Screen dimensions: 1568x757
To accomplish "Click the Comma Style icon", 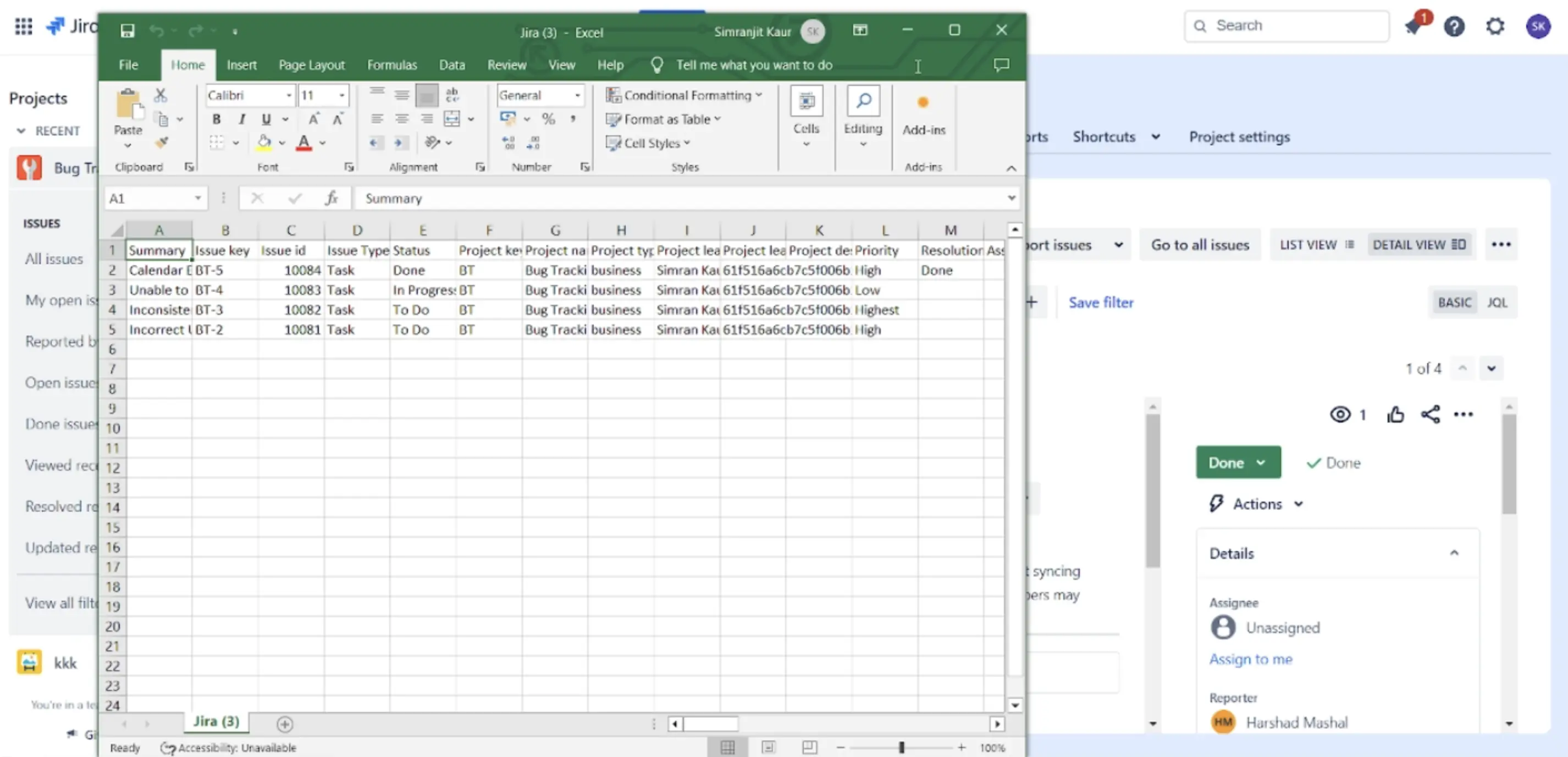I will pyautogui.click(x=573, y=119).
